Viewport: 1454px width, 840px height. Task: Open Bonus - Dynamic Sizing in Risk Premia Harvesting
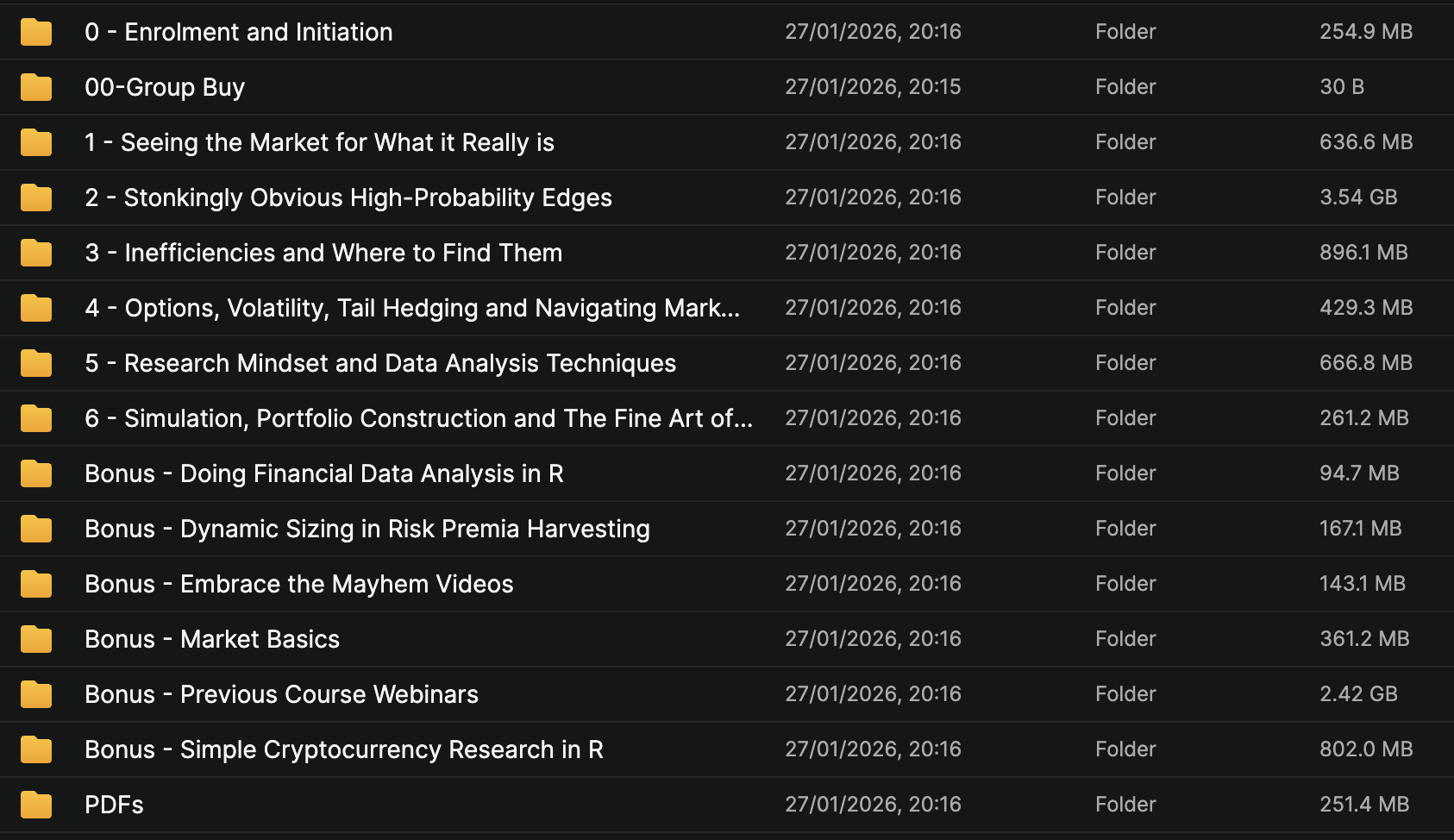pos(367,529)
